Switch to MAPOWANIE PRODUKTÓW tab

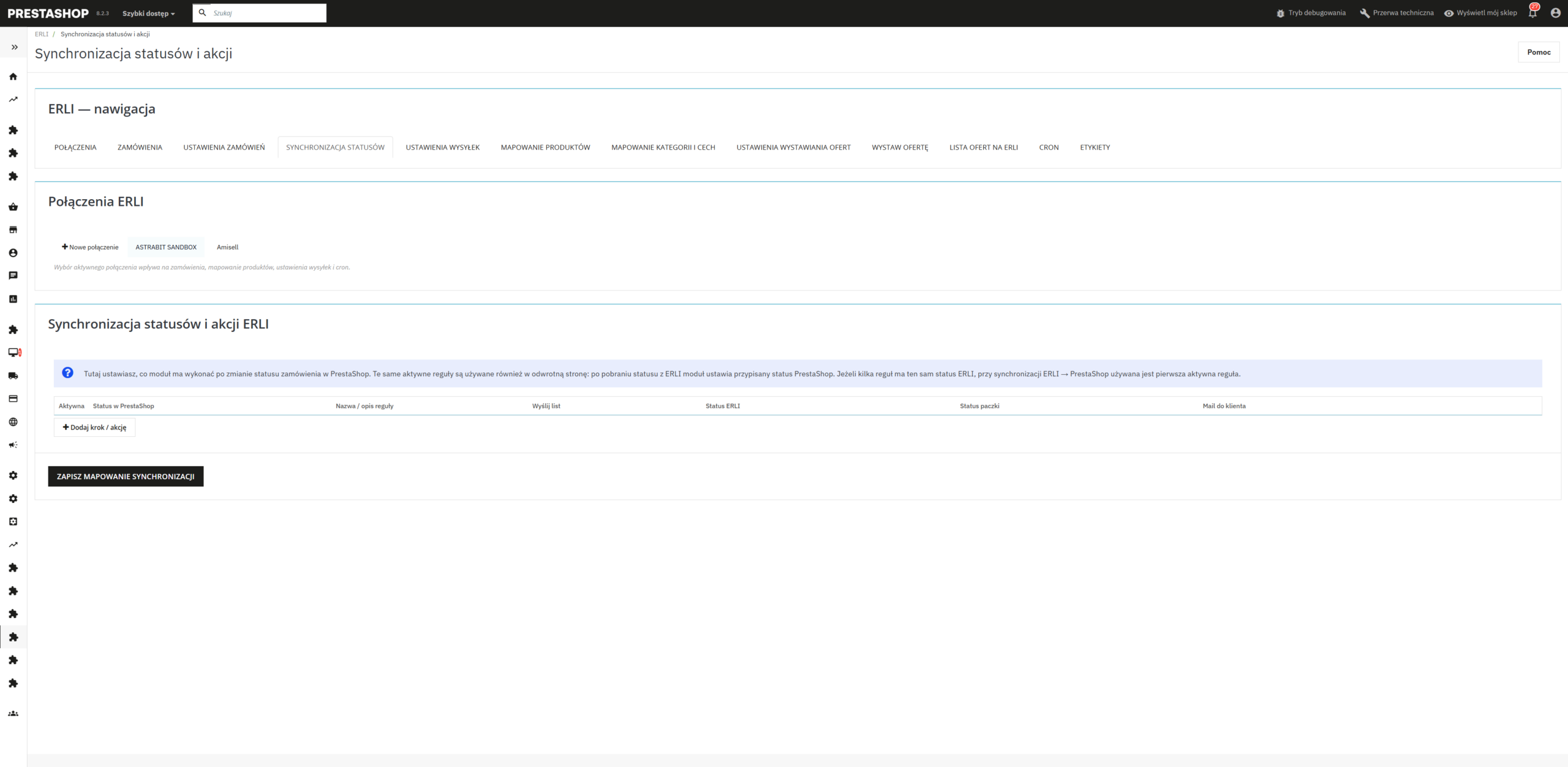tap(546, 147)
